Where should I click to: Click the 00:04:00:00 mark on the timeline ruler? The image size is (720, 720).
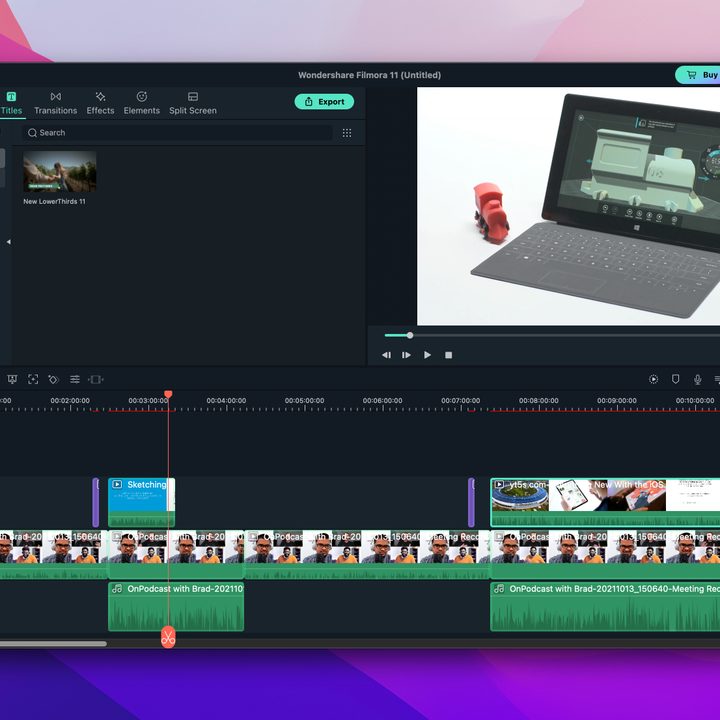pyautogui.click(x=226, y=400)
